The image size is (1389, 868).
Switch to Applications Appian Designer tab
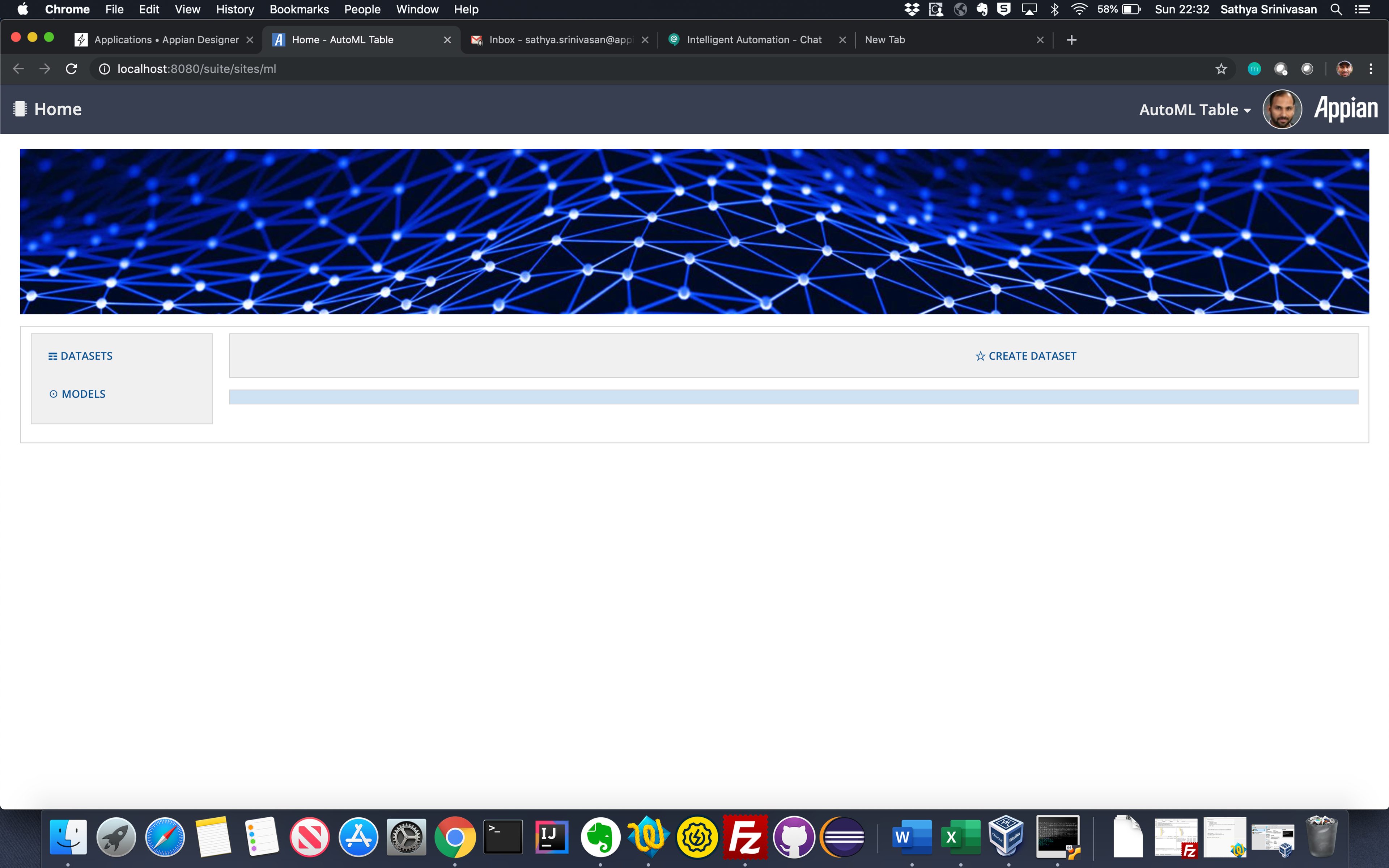tap(166, 40)
